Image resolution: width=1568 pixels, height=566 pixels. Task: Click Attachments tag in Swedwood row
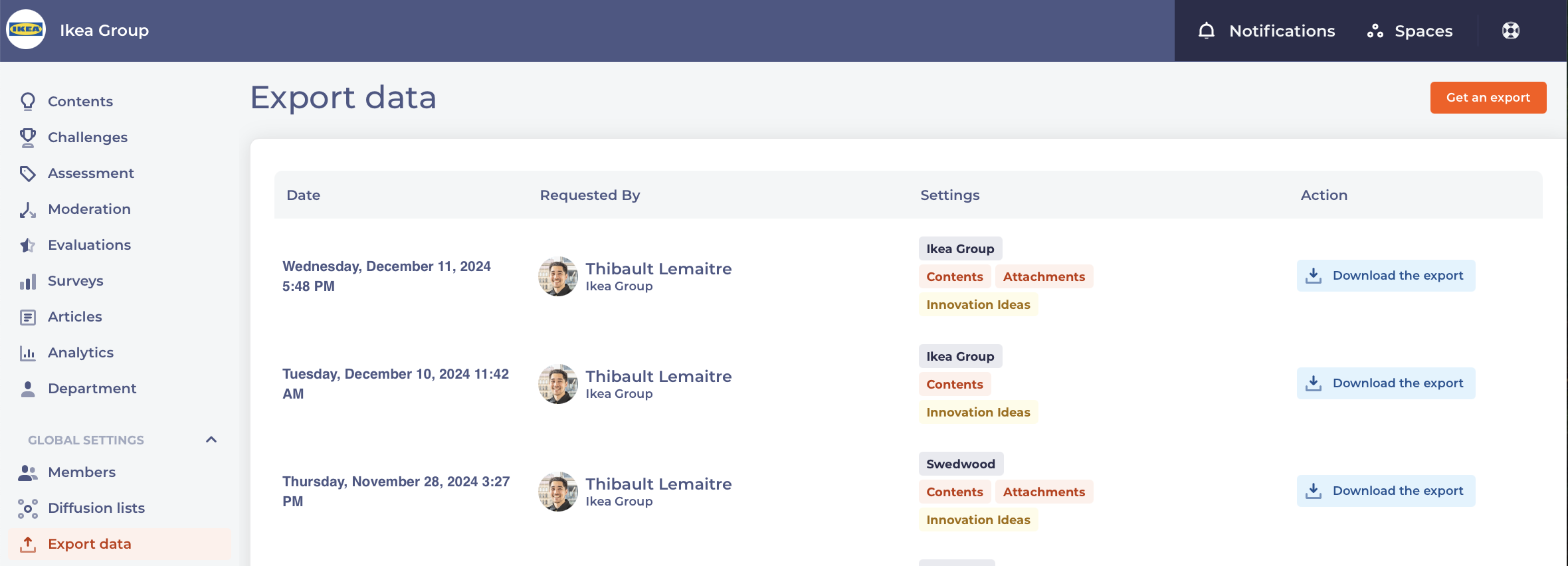tap(1044, 492)
